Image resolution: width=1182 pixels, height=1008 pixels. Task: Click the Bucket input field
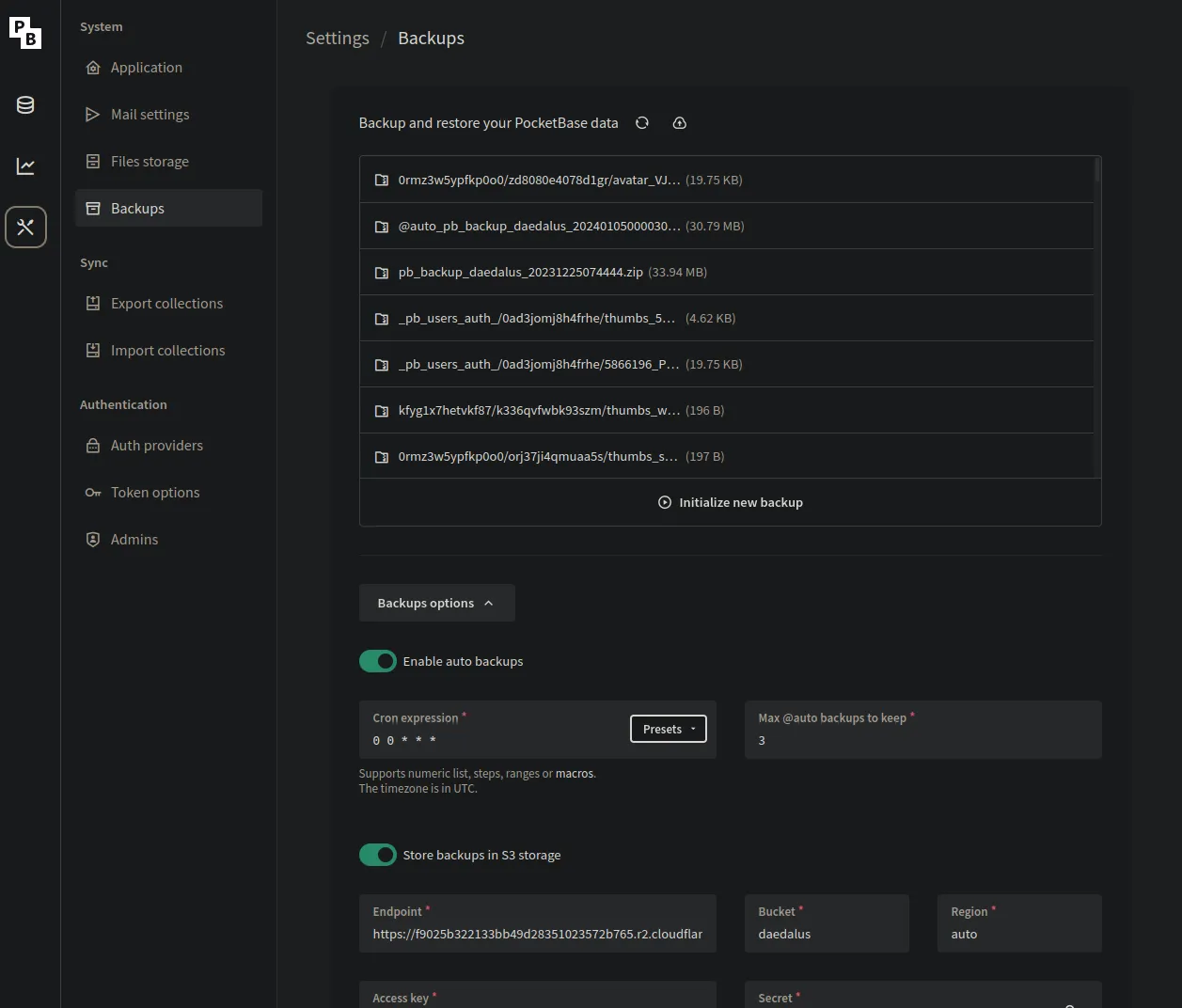(x=826, y=934)
